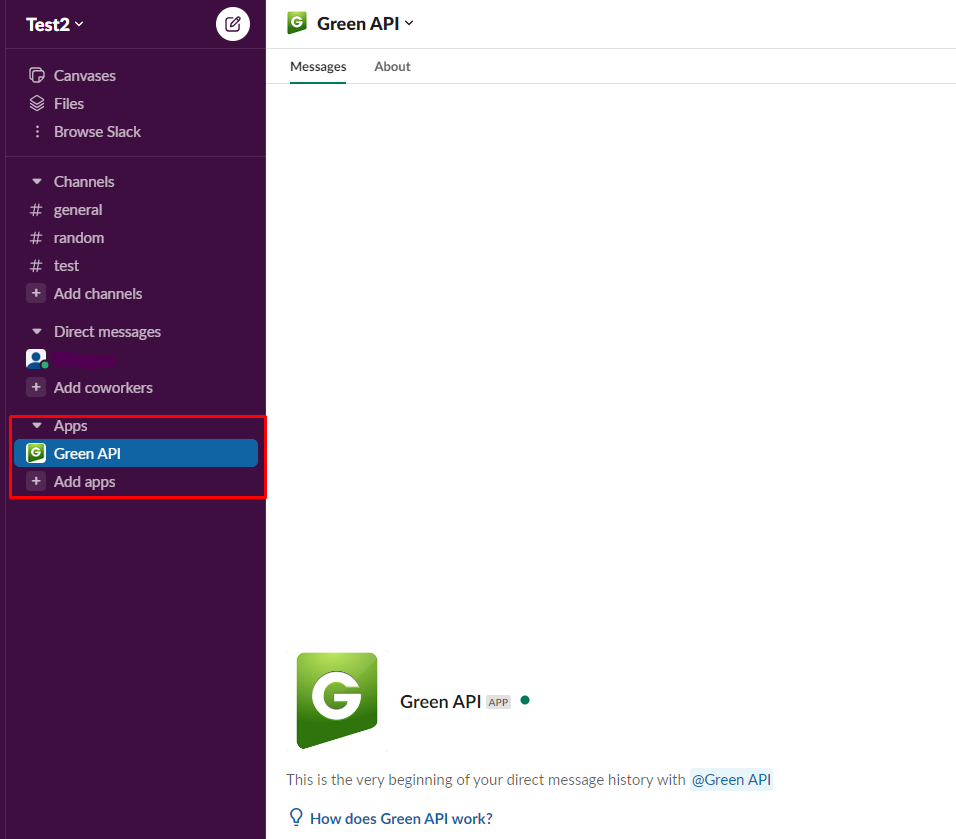956x839 pixels.
Task: Click Browse Slack in the sidebar
Action: coord(96,132)
